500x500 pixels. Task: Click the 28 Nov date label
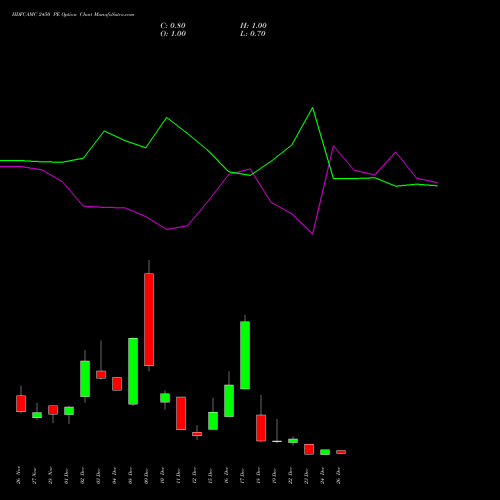tap(50, 475)
